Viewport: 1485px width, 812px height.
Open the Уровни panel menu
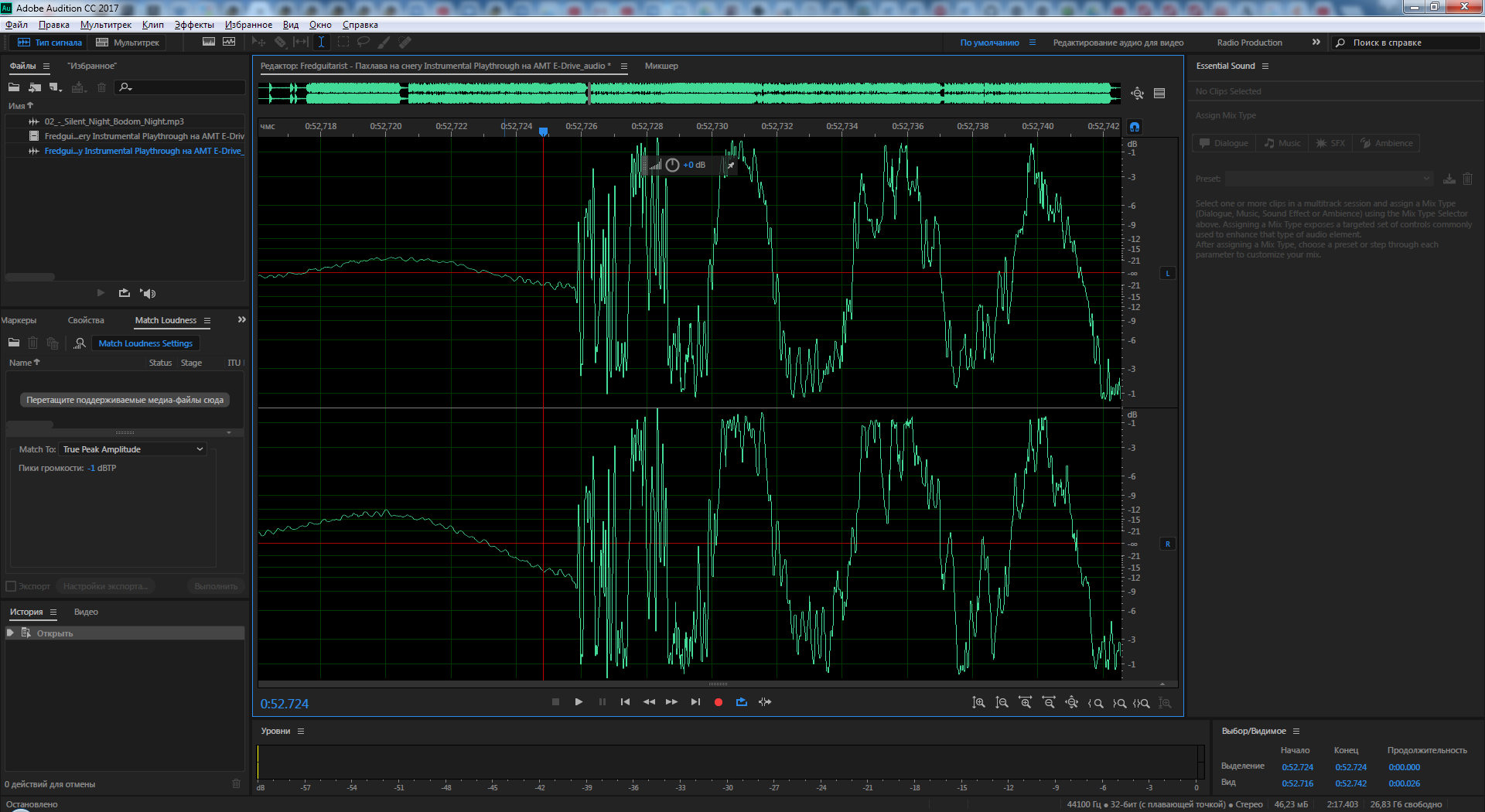coord(301,732)
